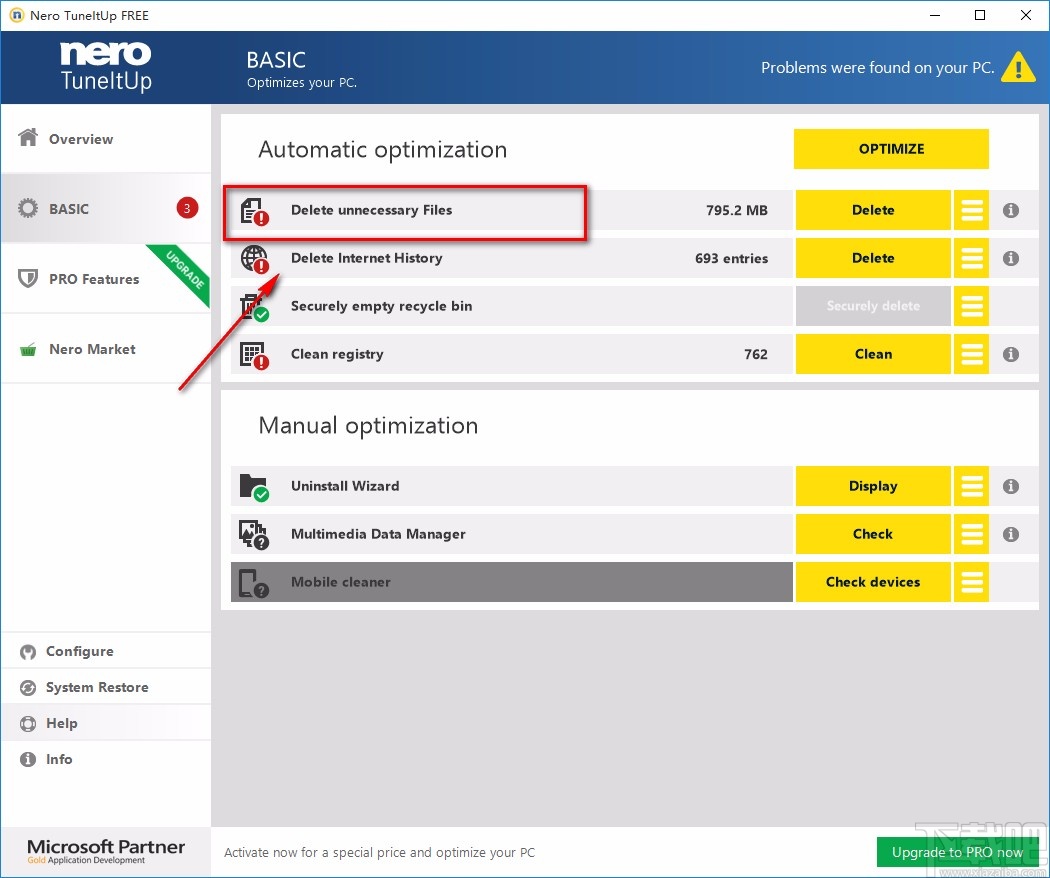The width and height of the screenshot is (1050, 878).
Task: Open options menu for Uninstall Wizard
Action: click(972, 486)
